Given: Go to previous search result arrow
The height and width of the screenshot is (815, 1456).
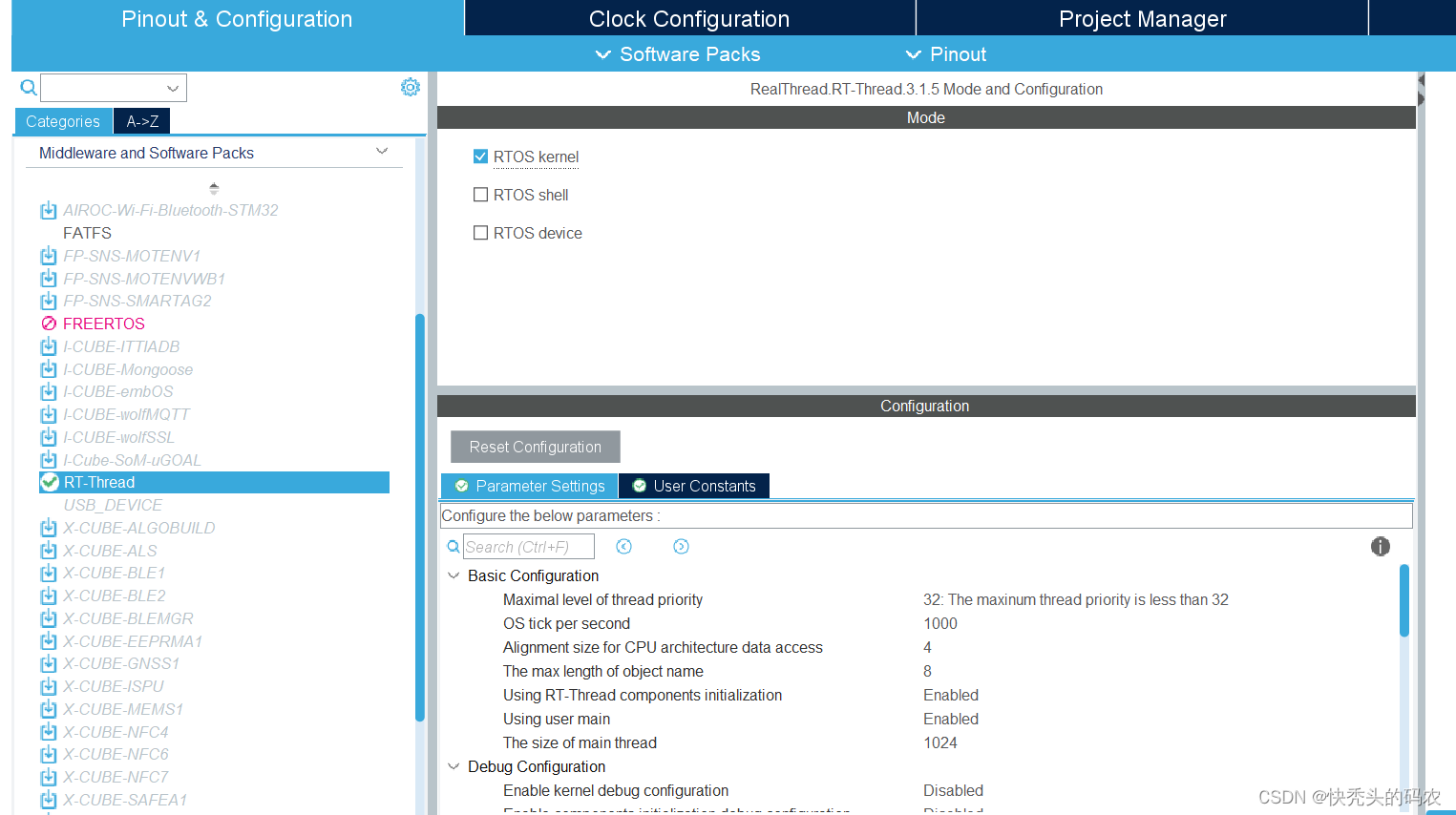Looking at the screenshot, I should coord(624,547).
